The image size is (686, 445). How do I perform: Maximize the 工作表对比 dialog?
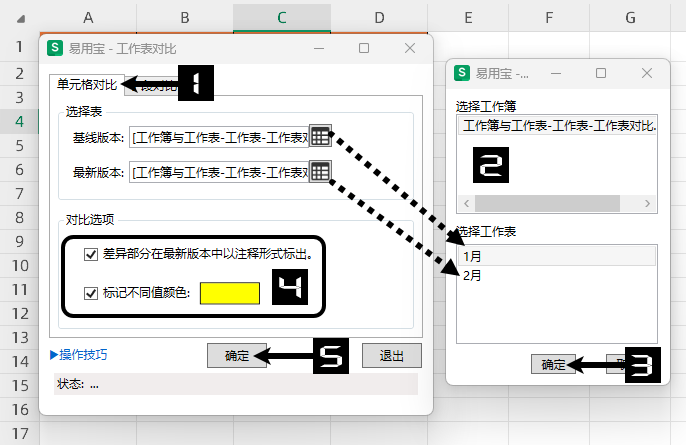click(364, 48)
